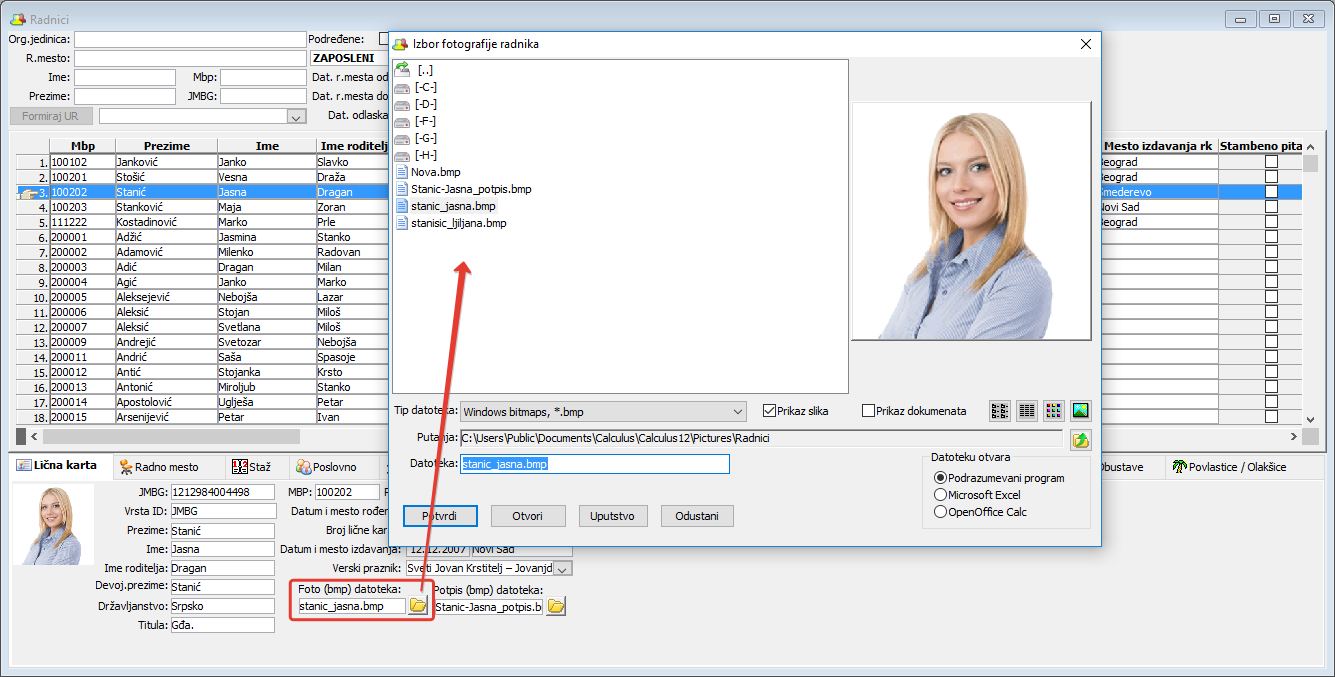Go to parent folder [..] entry
Screen dimensions: 1335x677
pos(424,70)
